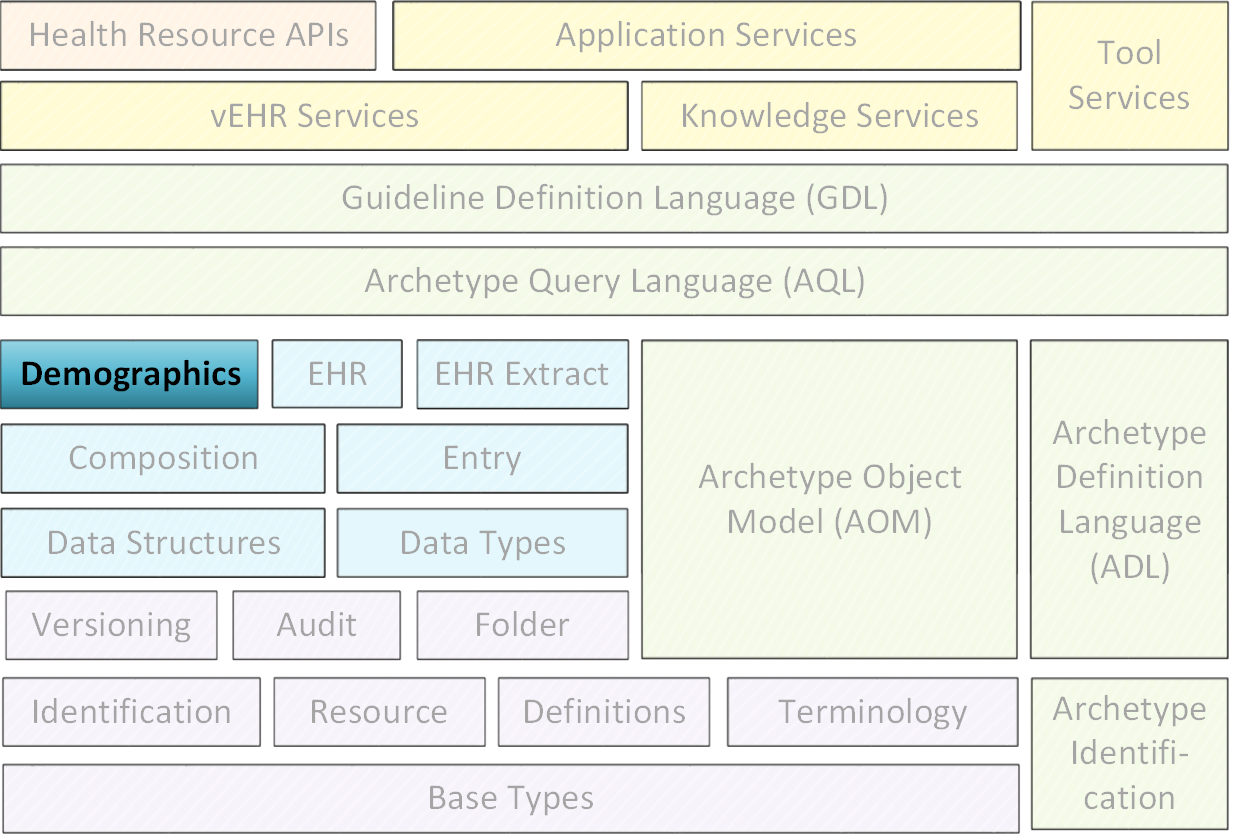Click the Base Types bar
The image size is (1236, 839).
click(511, 798)
